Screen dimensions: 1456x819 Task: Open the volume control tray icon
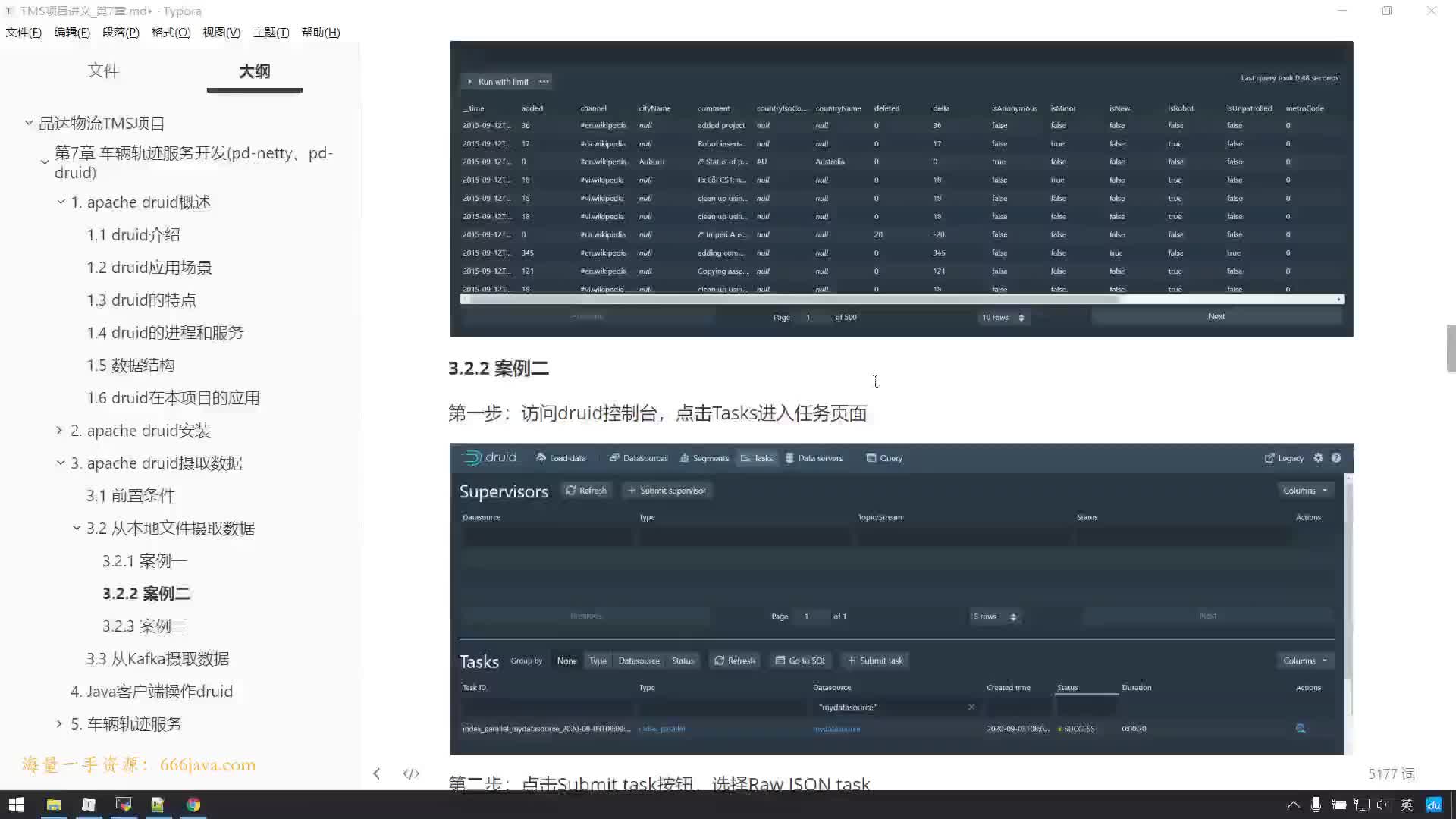(x=1382, y=805)
